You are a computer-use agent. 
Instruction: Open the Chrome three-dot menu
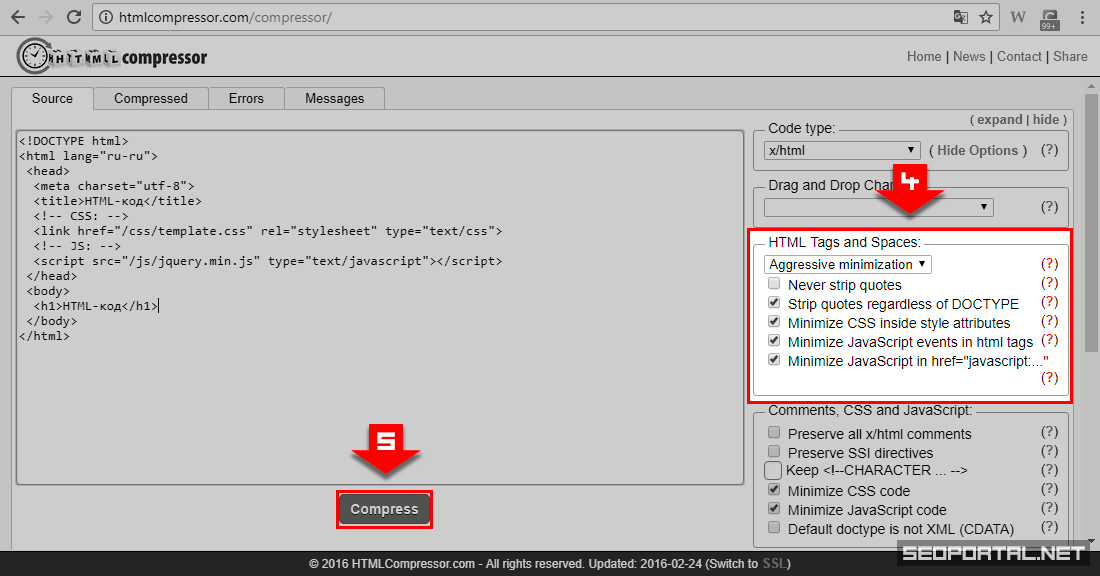point(1082,17)
